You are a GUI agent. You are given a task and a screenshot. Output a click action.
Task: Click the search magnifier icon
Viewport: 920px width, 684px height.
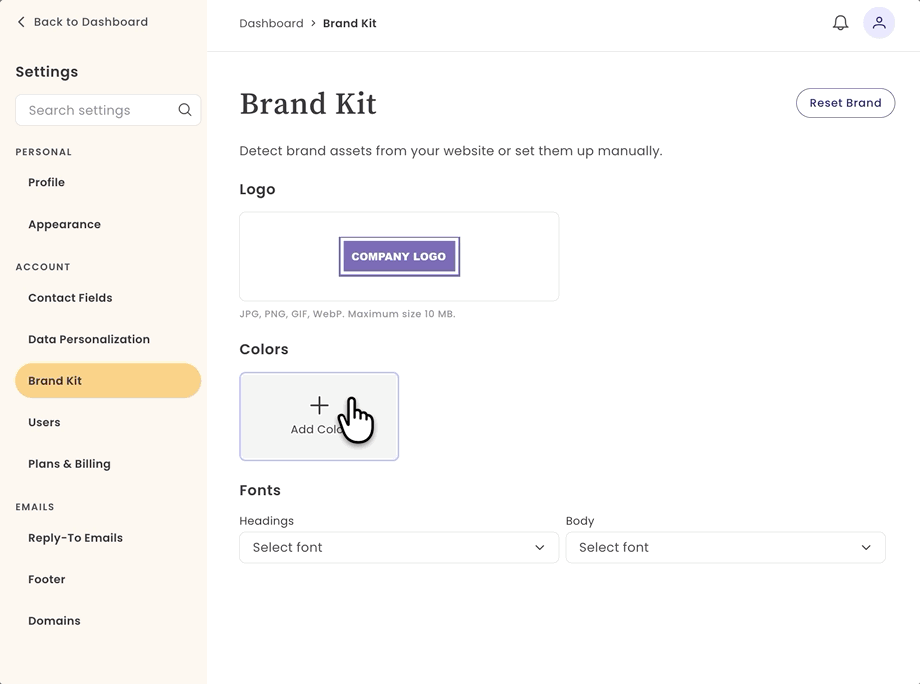185,110
